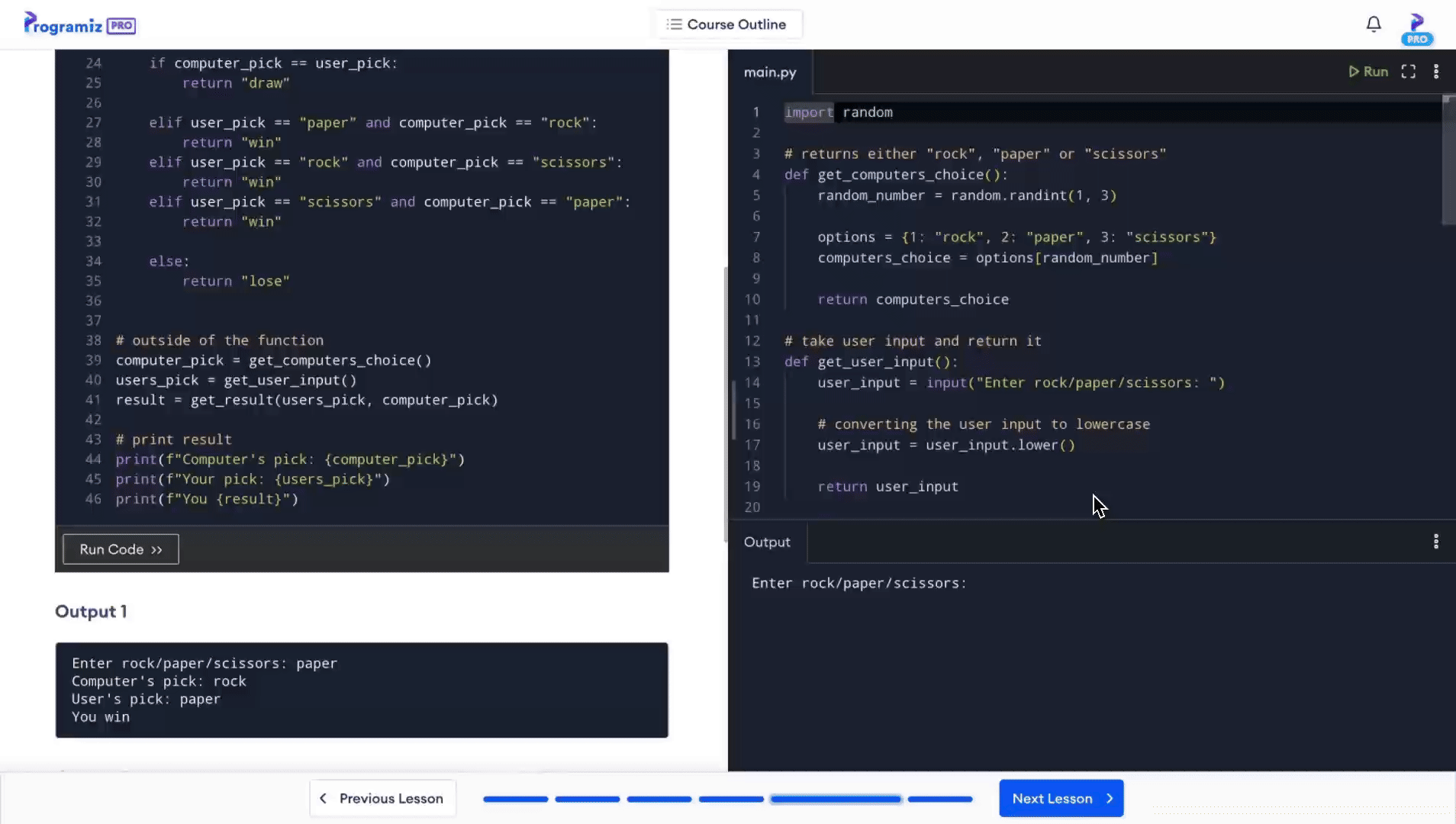Image resolution: width=1456 pixels, height=824 pixels.
Task: Click the '# take user input and return it' comment
Action: pos(913,341)
